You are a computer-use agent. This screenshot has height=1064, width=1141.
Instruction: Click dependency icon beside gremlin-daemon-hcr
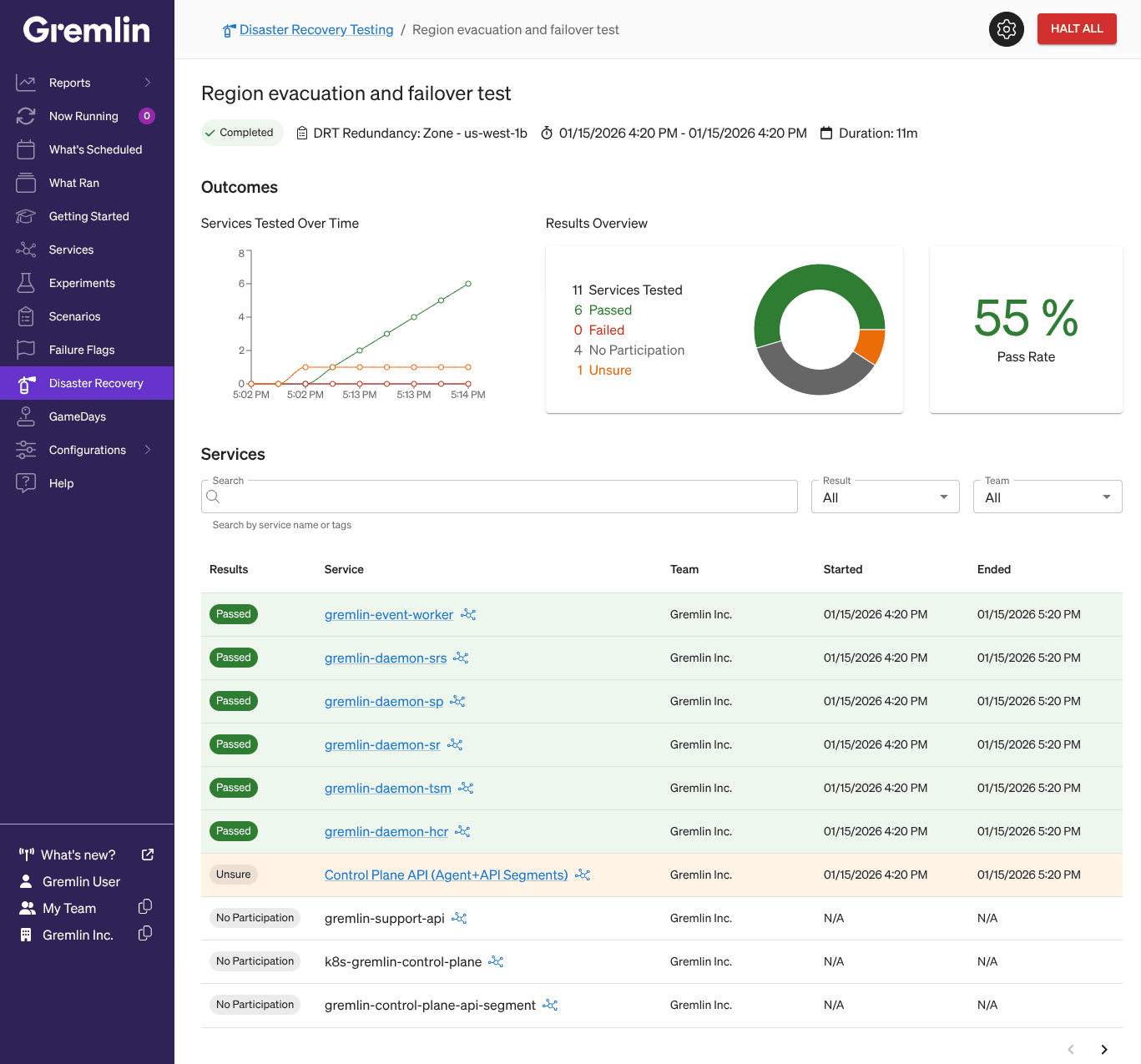(x=462, y=831)
